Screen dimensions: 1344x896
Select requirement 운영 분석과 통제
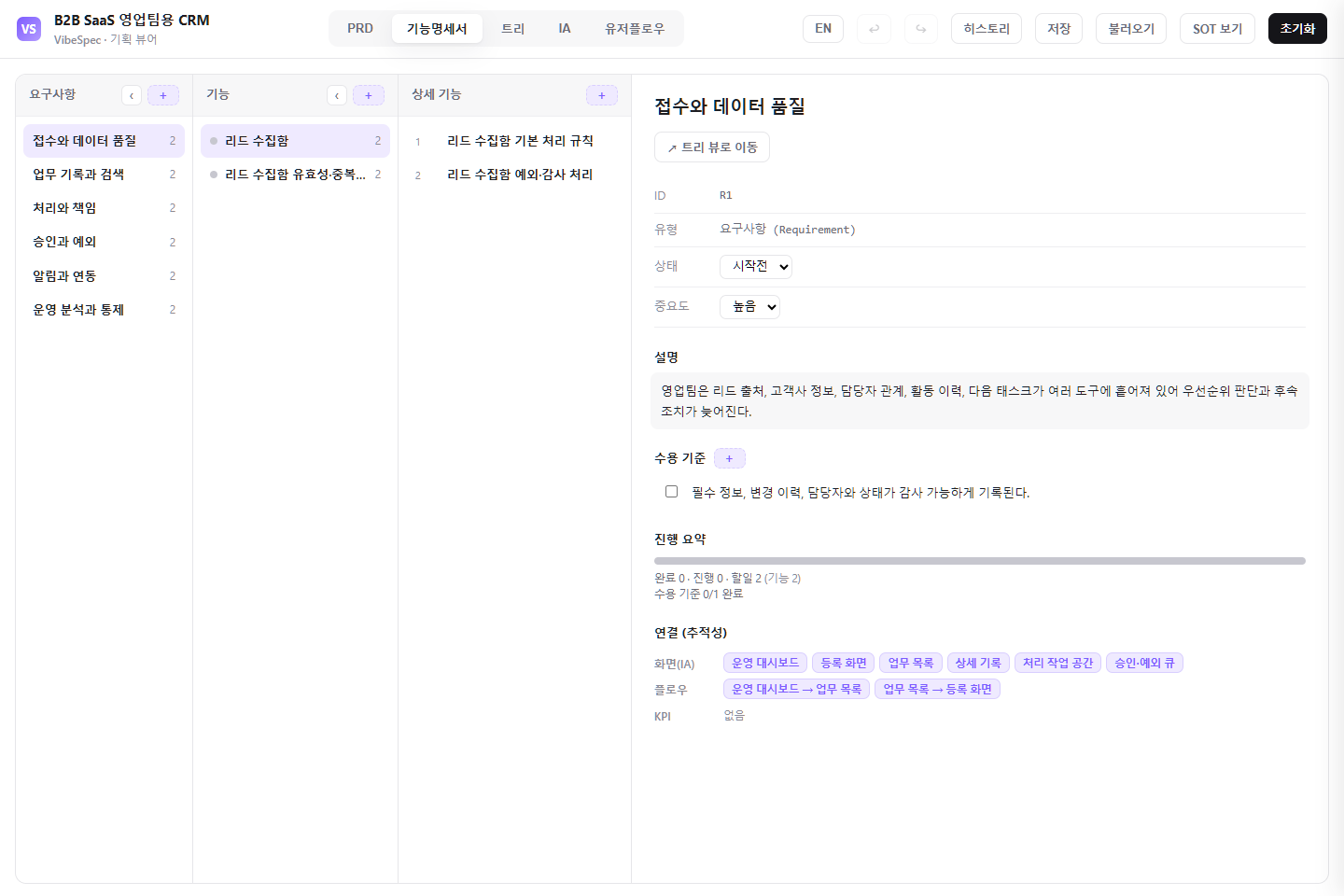tap(104, 310)
